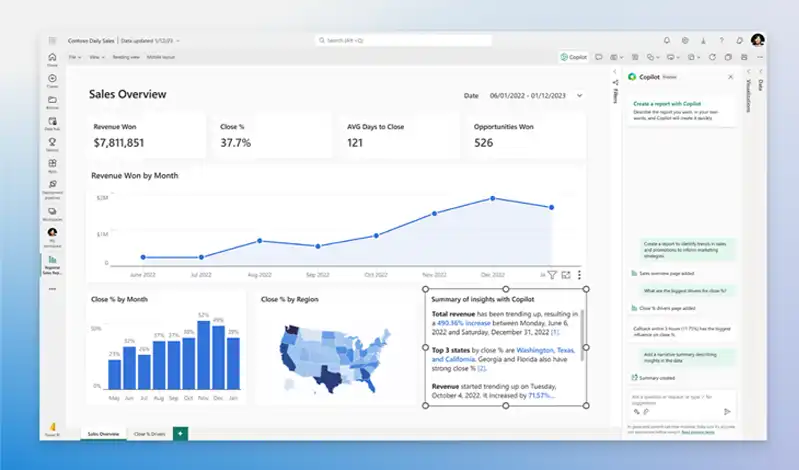Select the Regional Sales Report sidebar item

[x=52, y=264]
